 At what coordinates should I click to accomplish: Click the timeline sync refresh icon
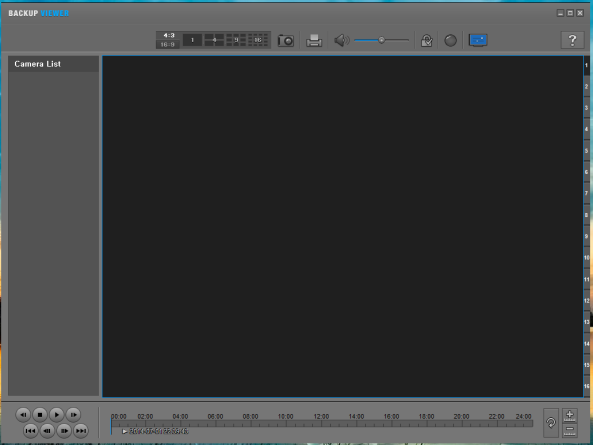click(x=551, y=423)
